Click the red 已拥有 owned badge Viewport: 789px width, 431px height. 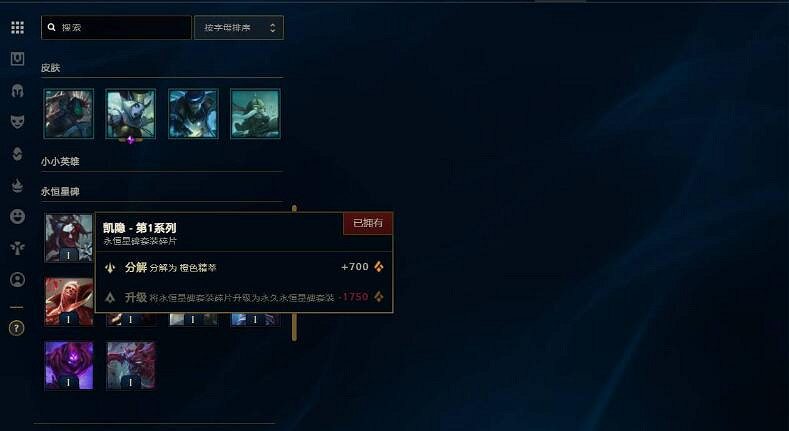pos(368,223)
